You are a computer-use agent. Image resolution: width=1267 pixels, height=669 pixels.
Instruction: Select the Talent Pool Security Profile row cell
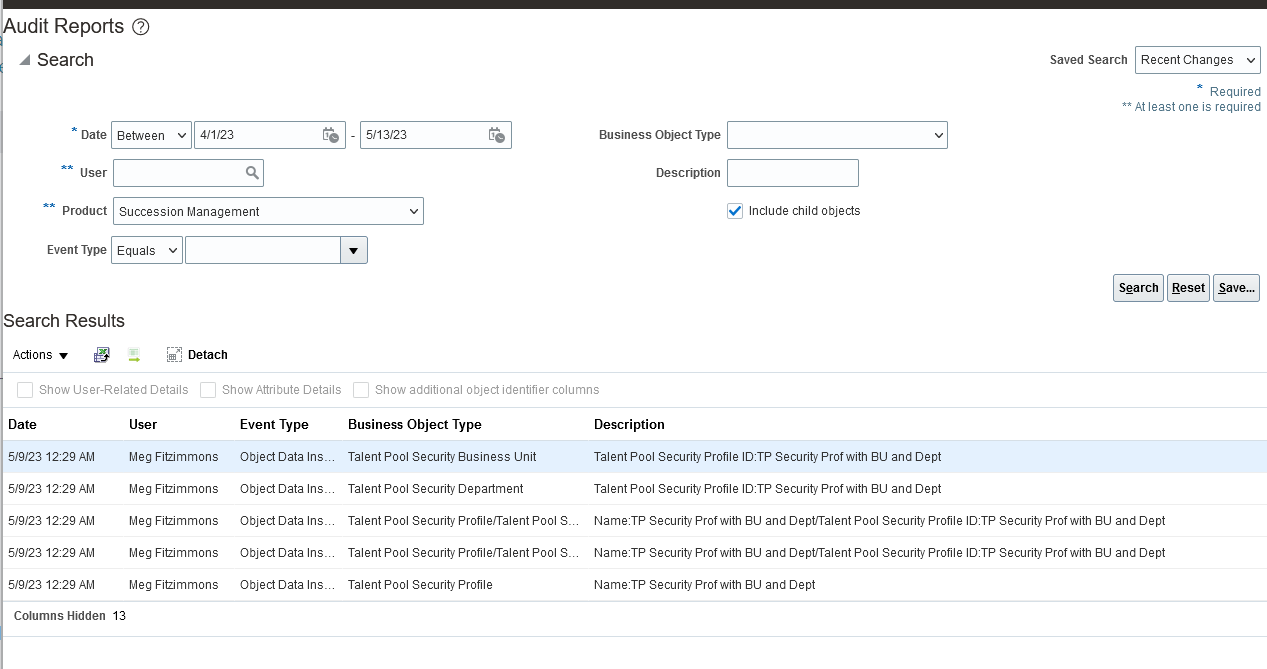tap(420, 585)
